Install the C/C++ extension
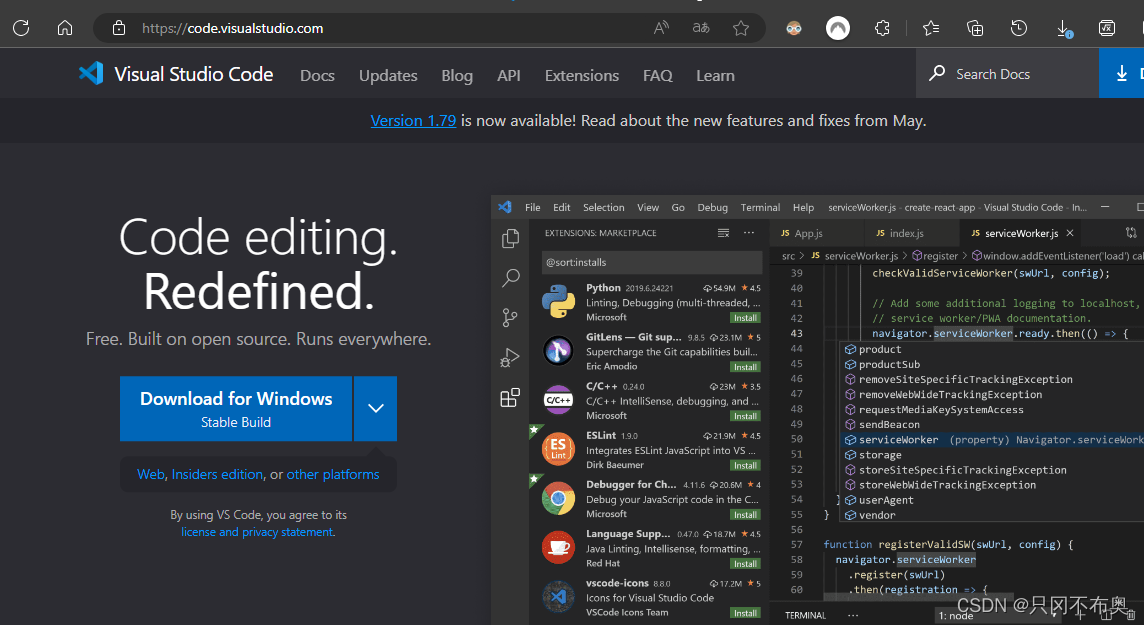This screenshot has height=625, width=1144. (x=745, y=416)
